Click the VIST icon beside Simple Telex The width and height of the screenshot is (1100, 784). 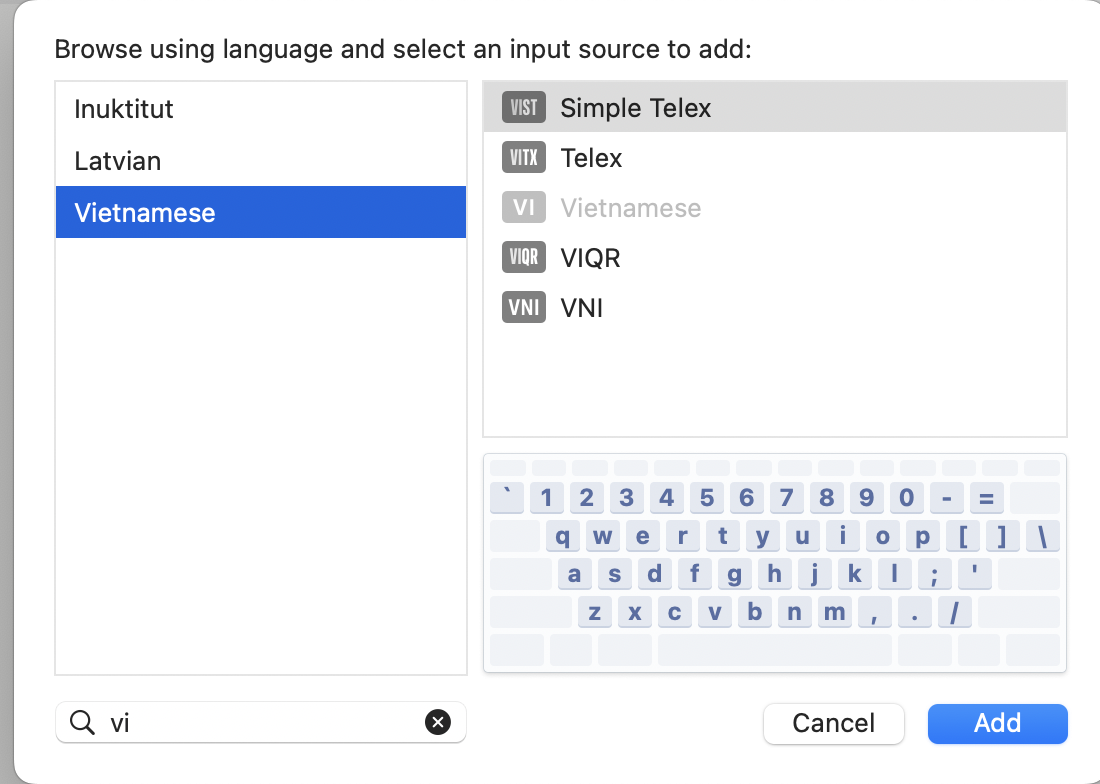click(x=523, y=108)
